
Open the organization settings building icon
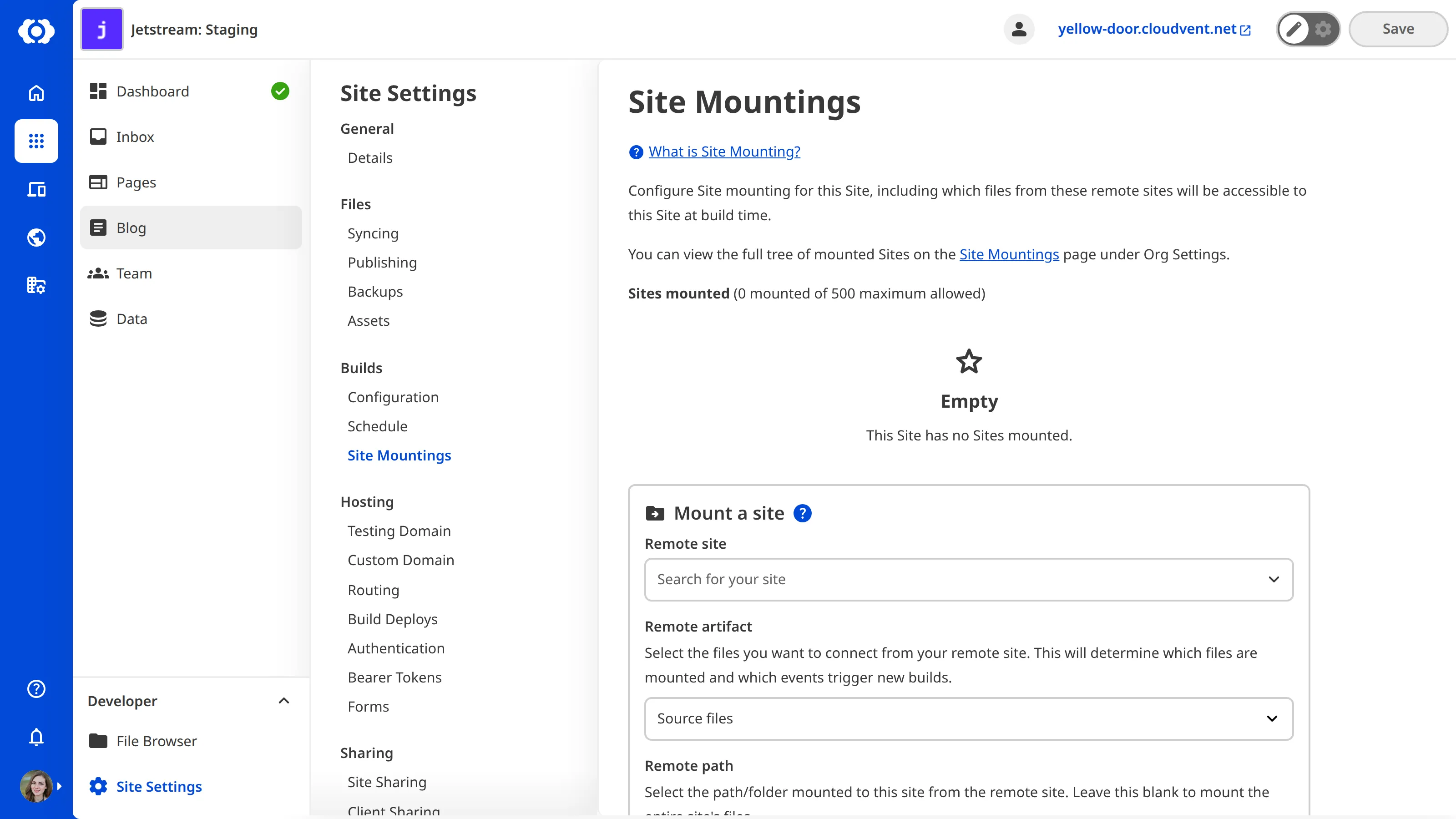36,285
